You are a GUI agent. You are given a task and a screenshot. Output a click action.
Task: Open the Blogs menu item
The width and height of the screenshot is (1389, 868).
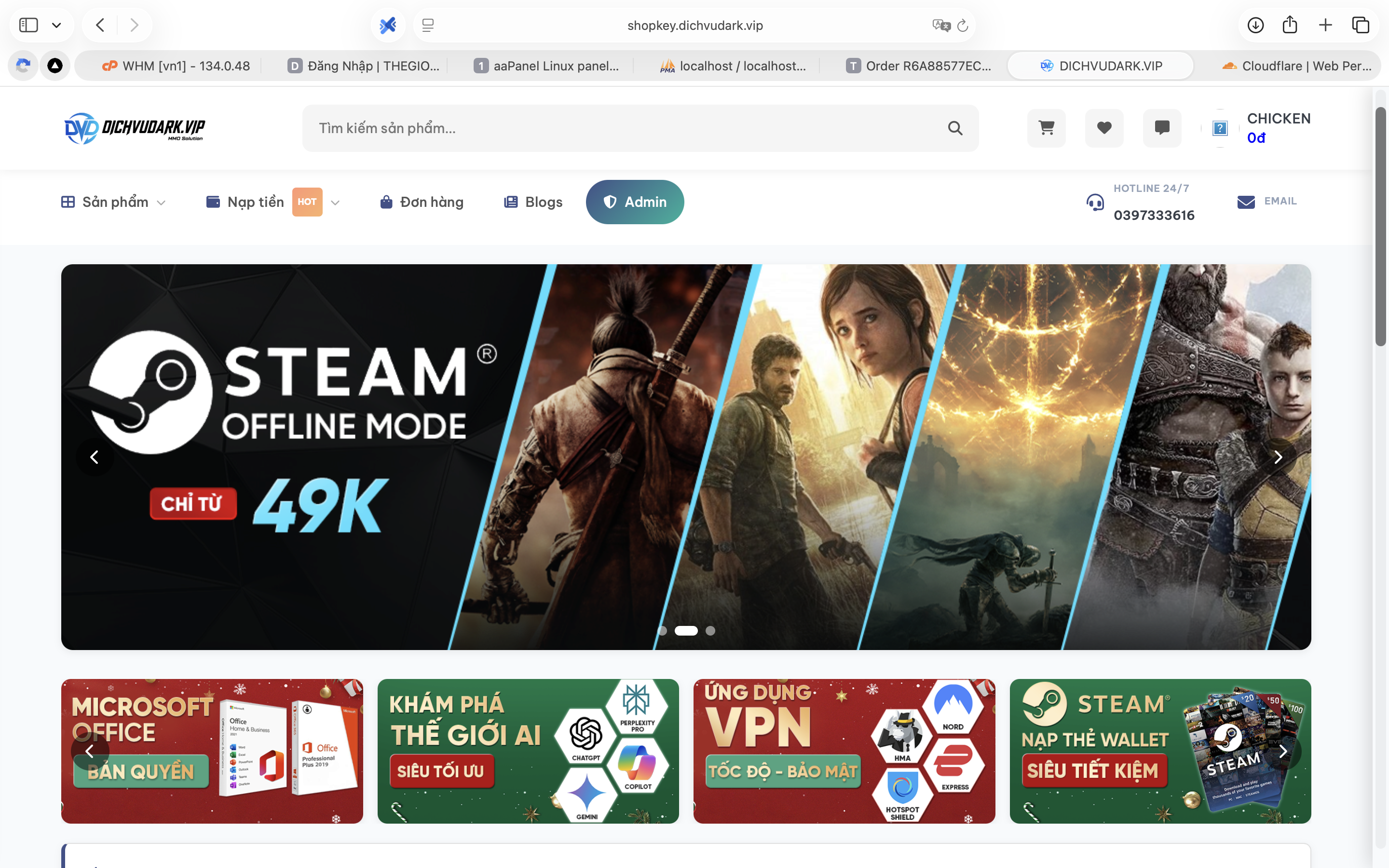point(533,202)
